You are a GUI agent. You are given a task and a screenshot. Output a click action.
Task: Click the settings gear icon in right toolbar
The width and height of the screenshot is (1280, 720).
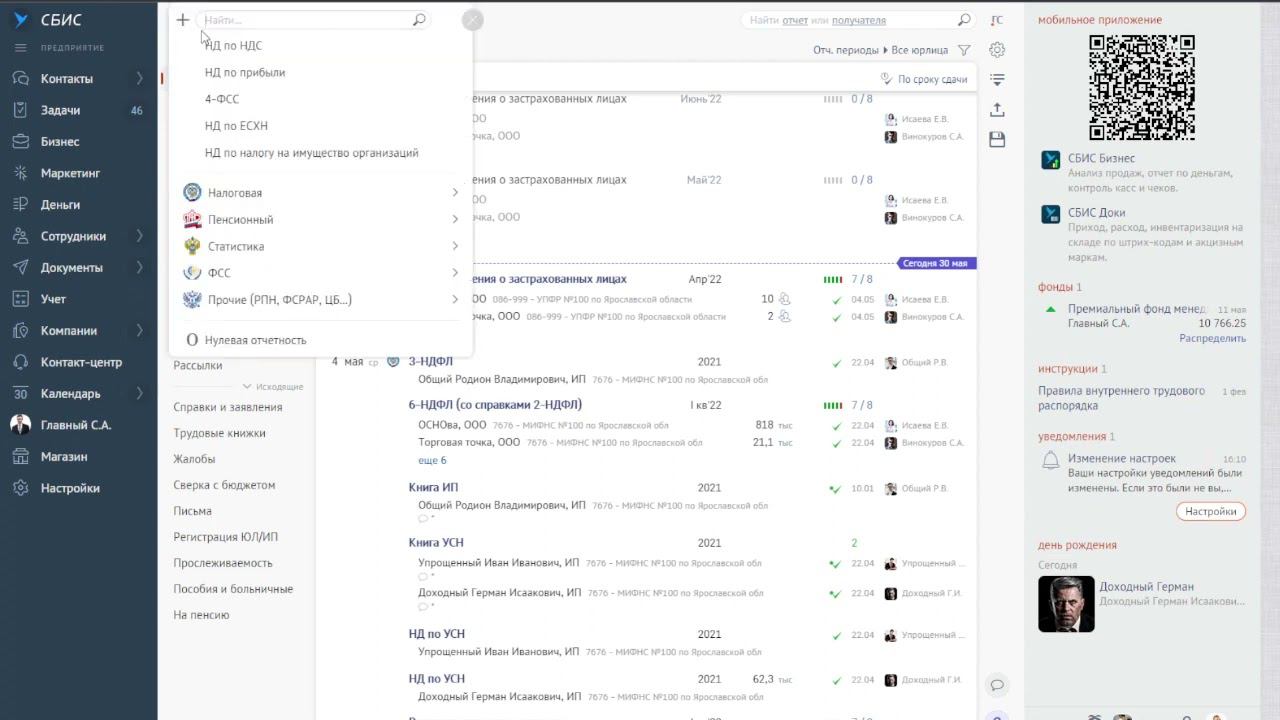[997, 50]
